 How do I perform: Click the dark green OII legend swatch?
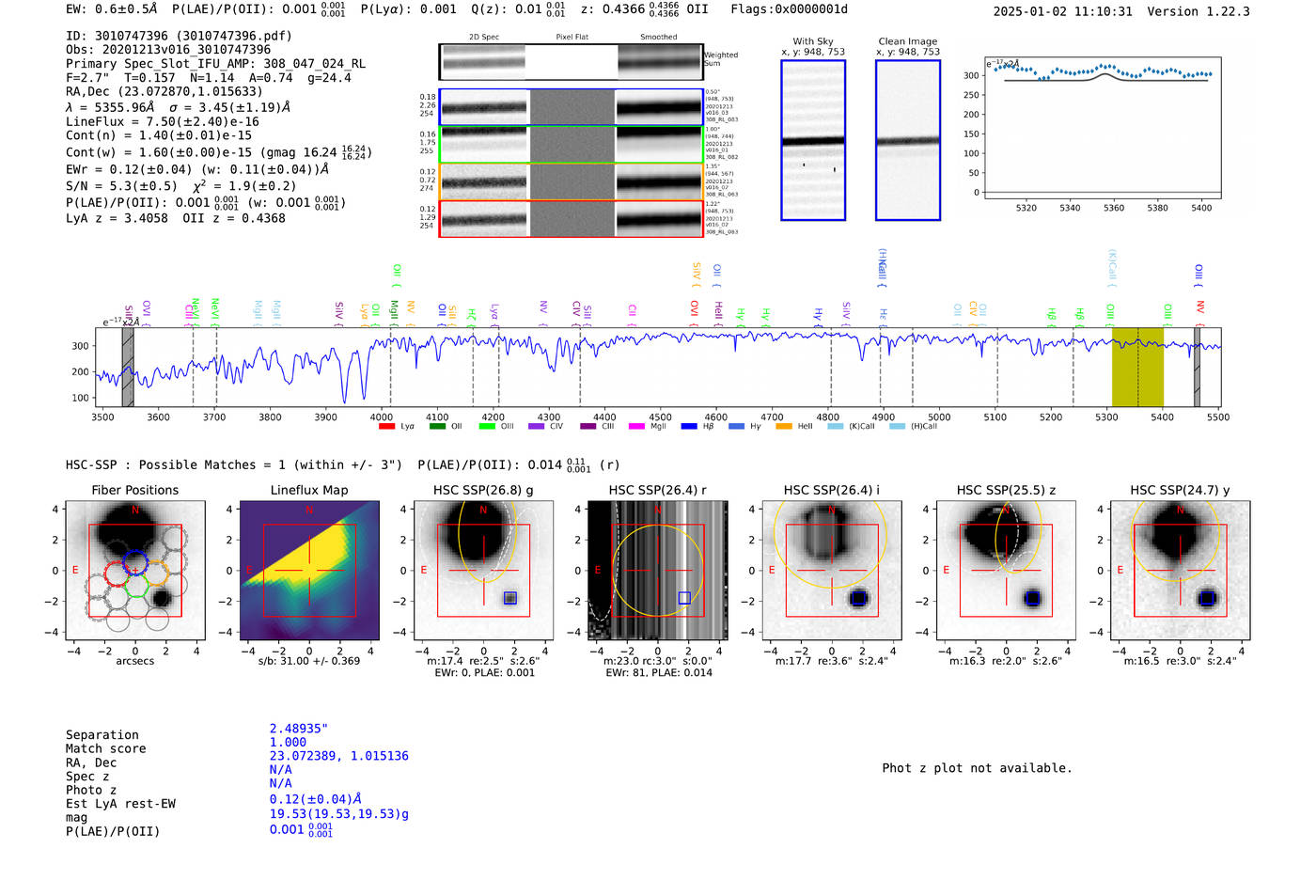tap(437, 427)
